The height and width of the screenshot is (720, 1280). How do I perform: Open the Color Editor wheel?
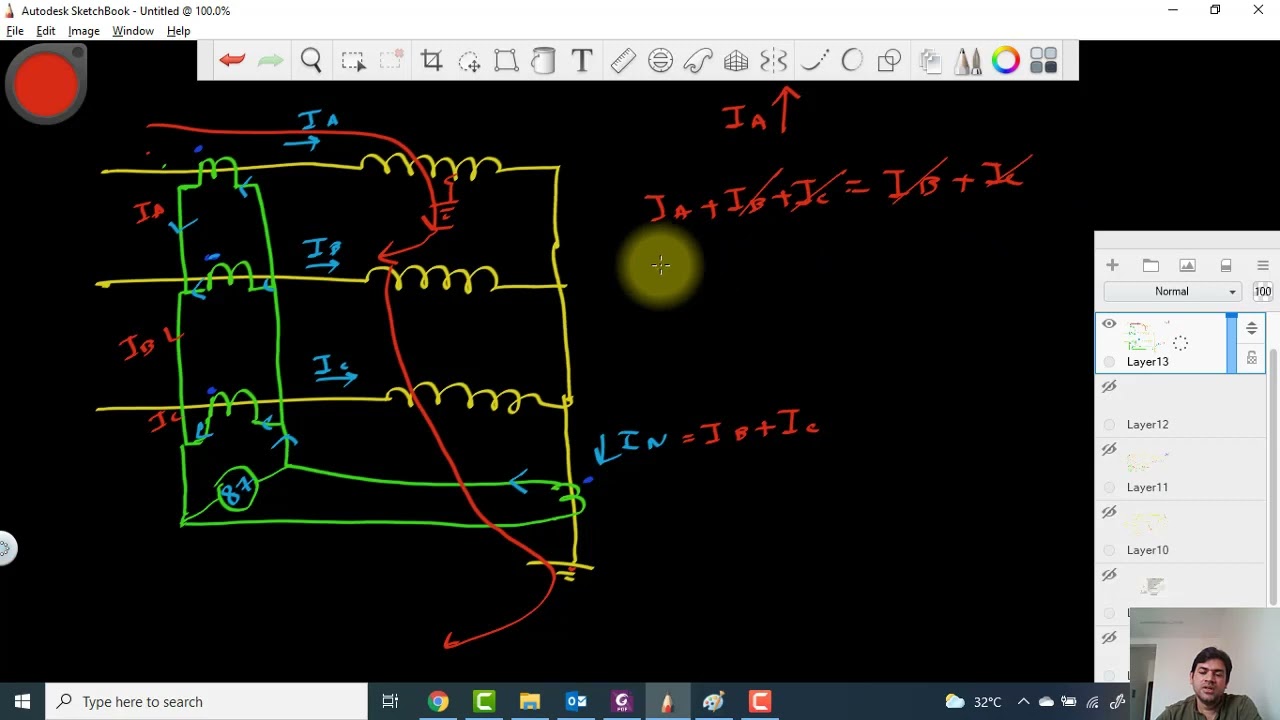(1006, 61)
